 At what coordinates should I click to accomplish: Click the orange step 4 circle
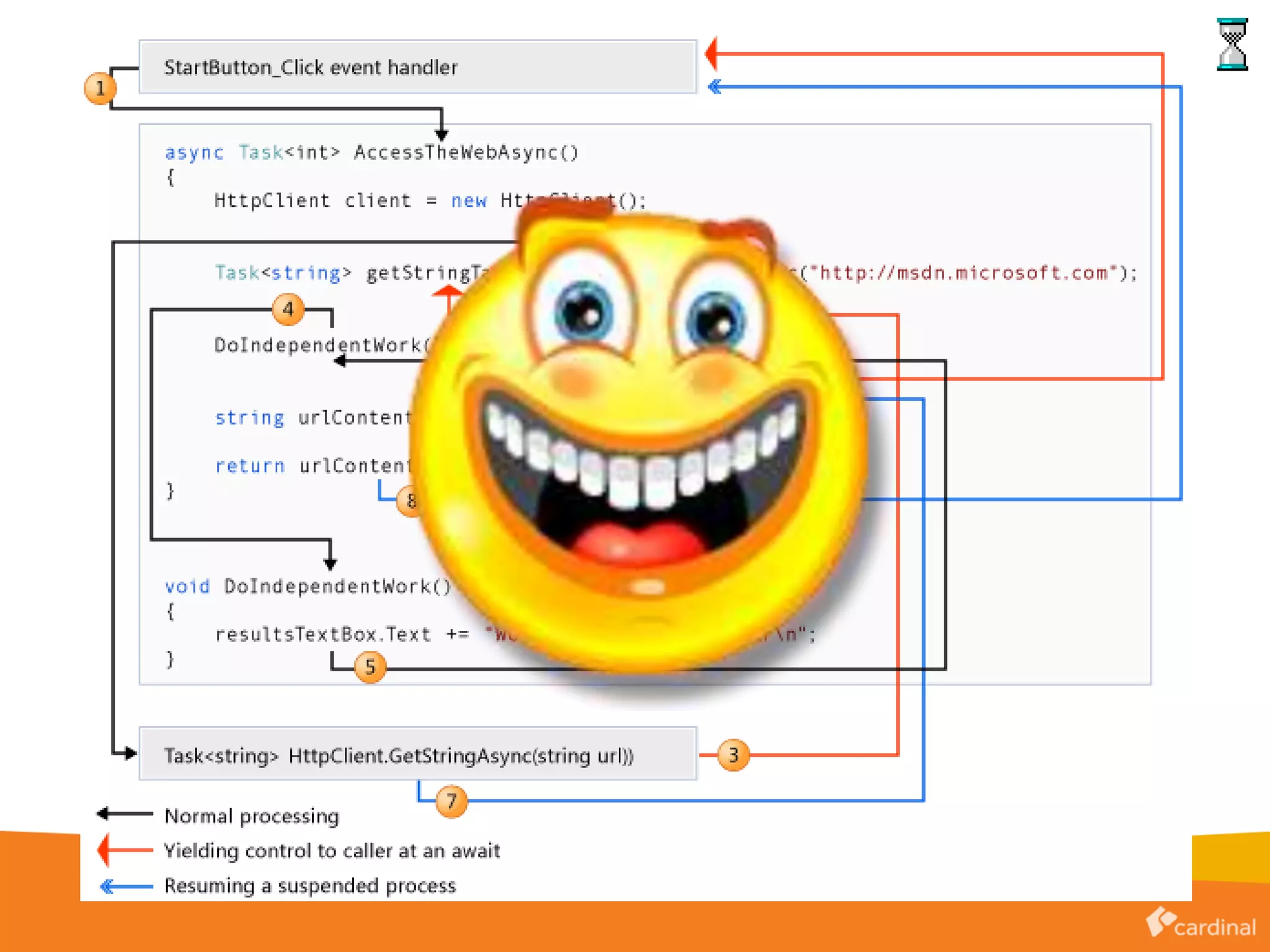288,309
